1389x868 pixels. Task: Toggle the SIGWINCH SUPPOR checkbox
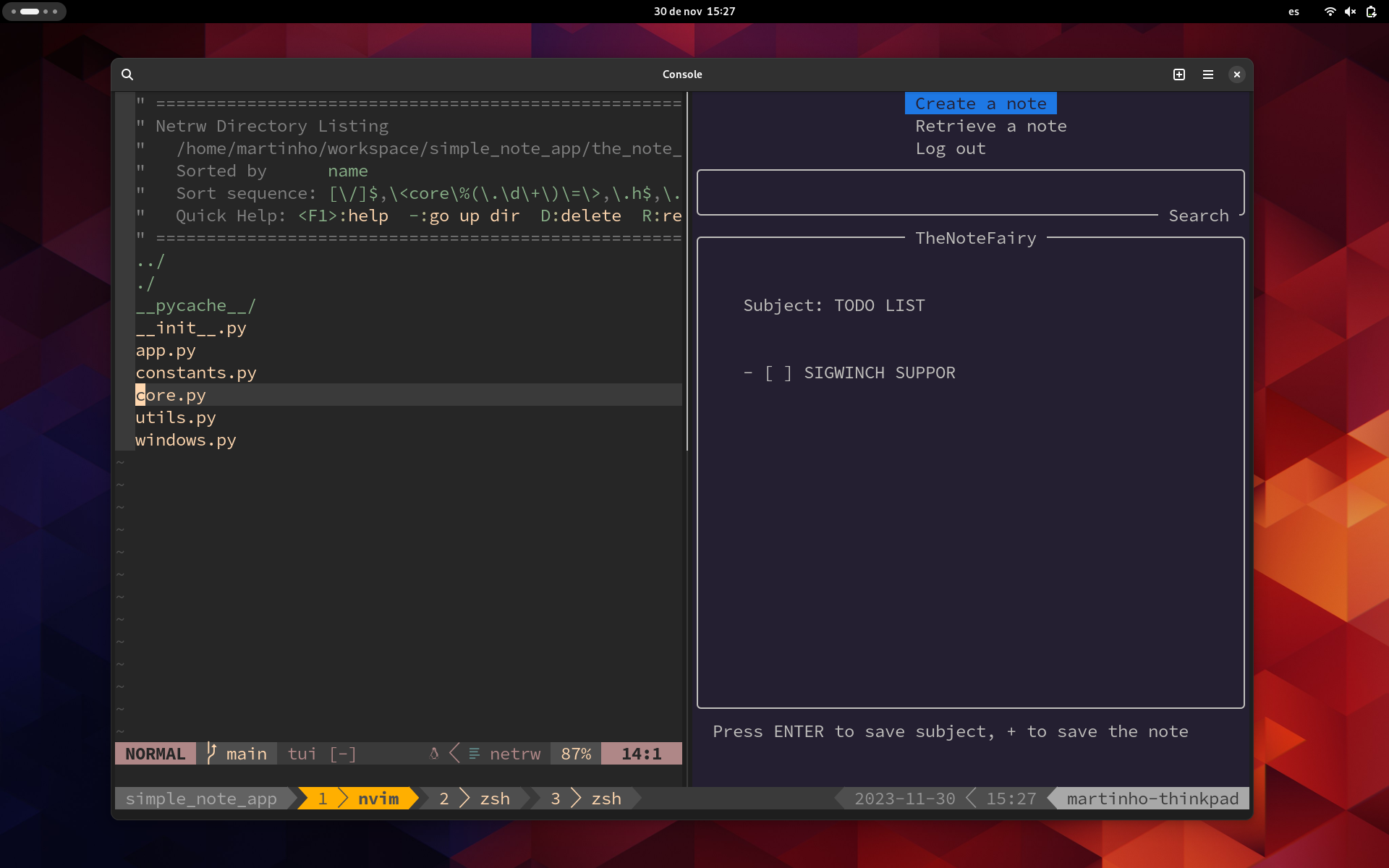click(778, 373)
